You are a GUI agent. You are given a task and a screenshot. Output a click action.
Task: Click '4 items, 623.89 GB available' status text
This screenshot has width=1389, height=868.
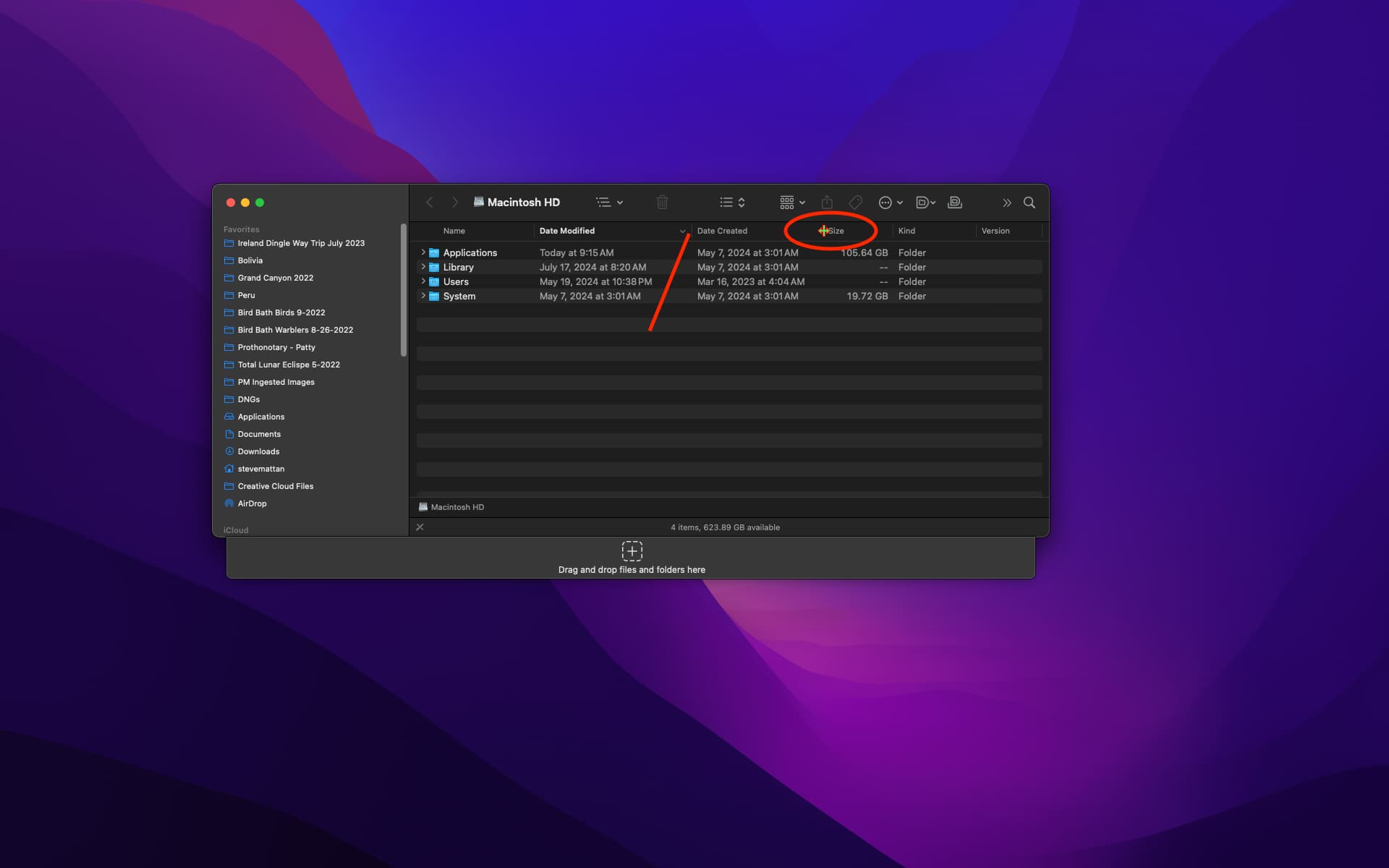click(725, 527)
